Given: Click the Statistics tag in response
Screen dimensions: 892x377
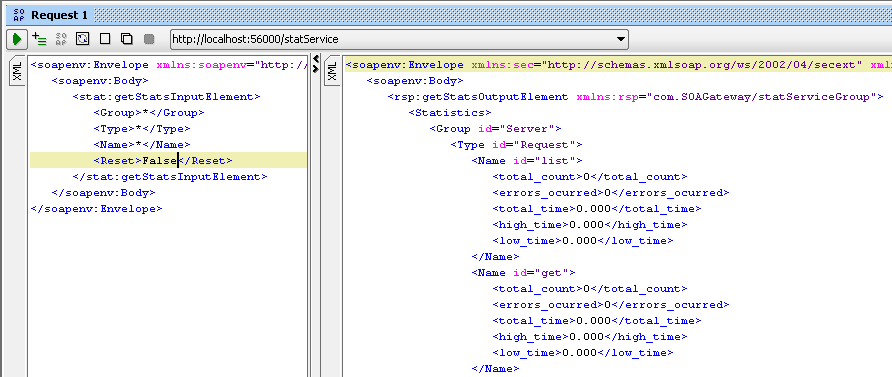Looking at the screenshot, I should pos(450,113).
